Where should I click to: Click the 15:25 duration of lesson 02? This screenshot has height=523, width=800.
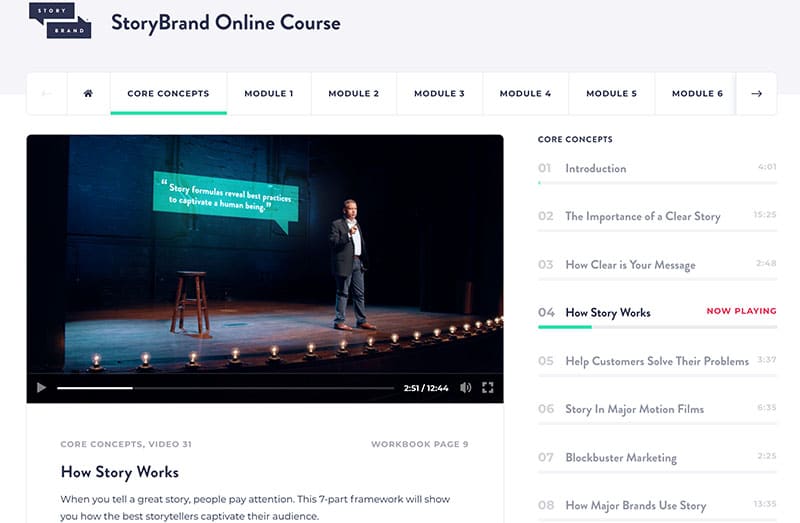tap(765, 214)
